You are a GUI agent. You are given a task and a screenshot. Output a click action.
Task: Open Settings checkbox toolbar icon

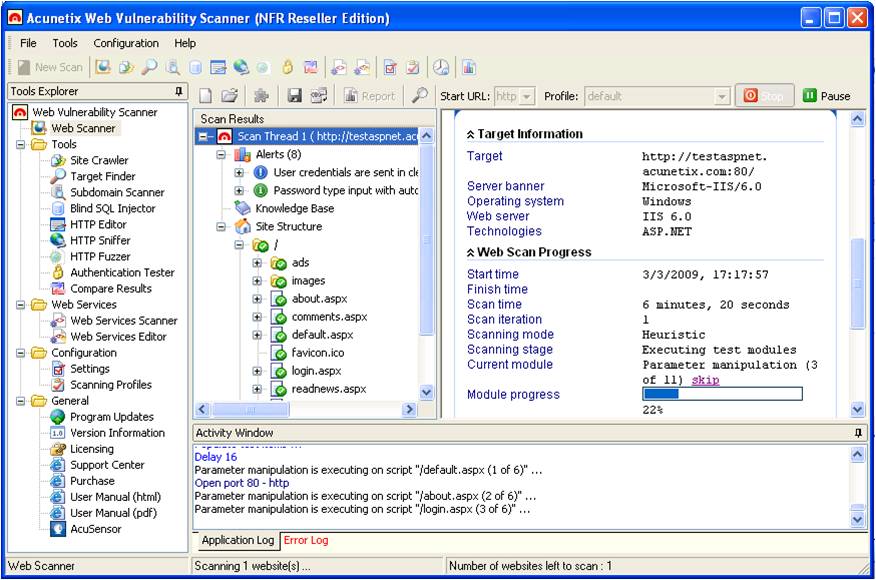[390, 68]
